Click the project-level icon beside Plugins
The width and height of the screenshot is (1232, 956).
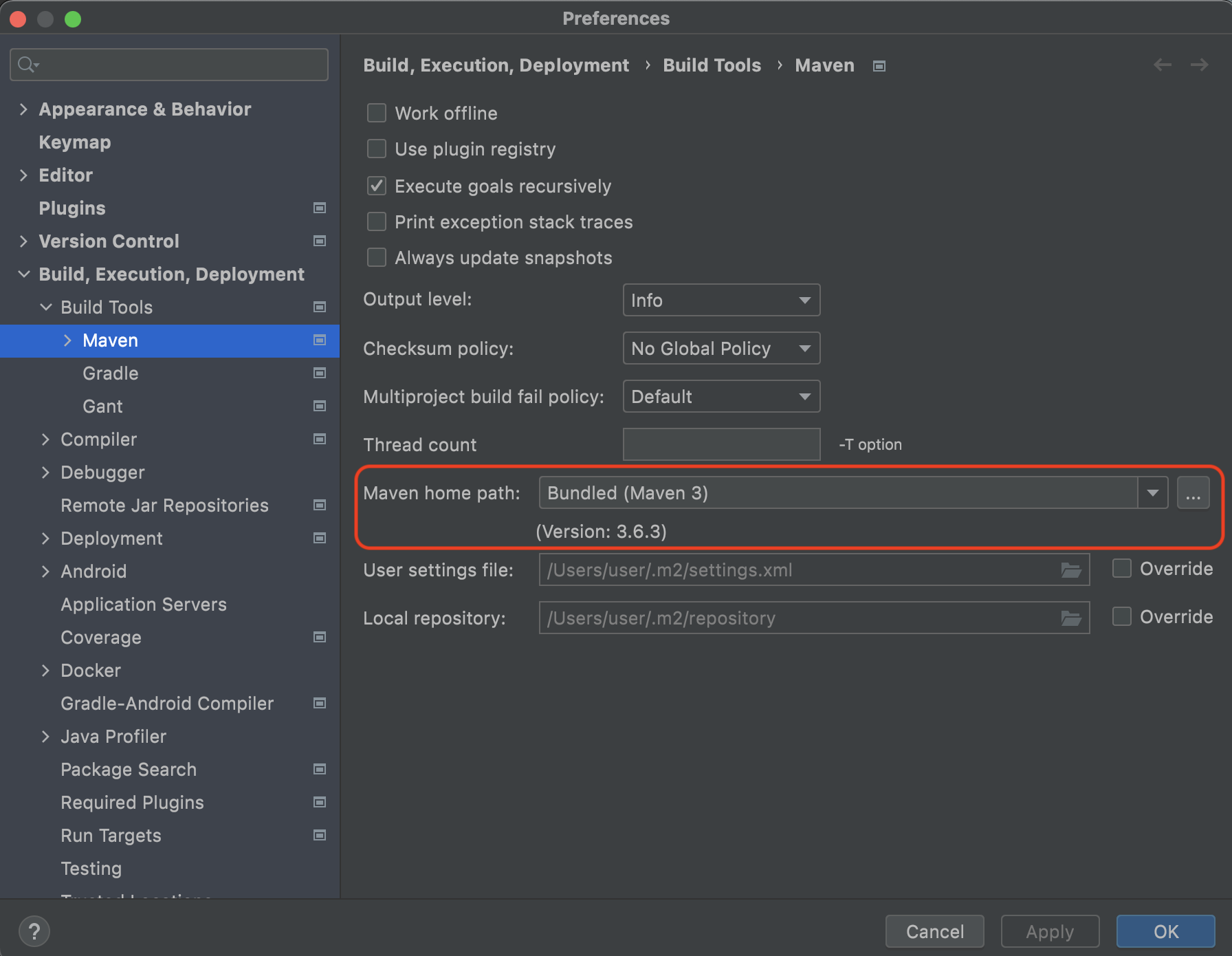click(x=320, y=208)
